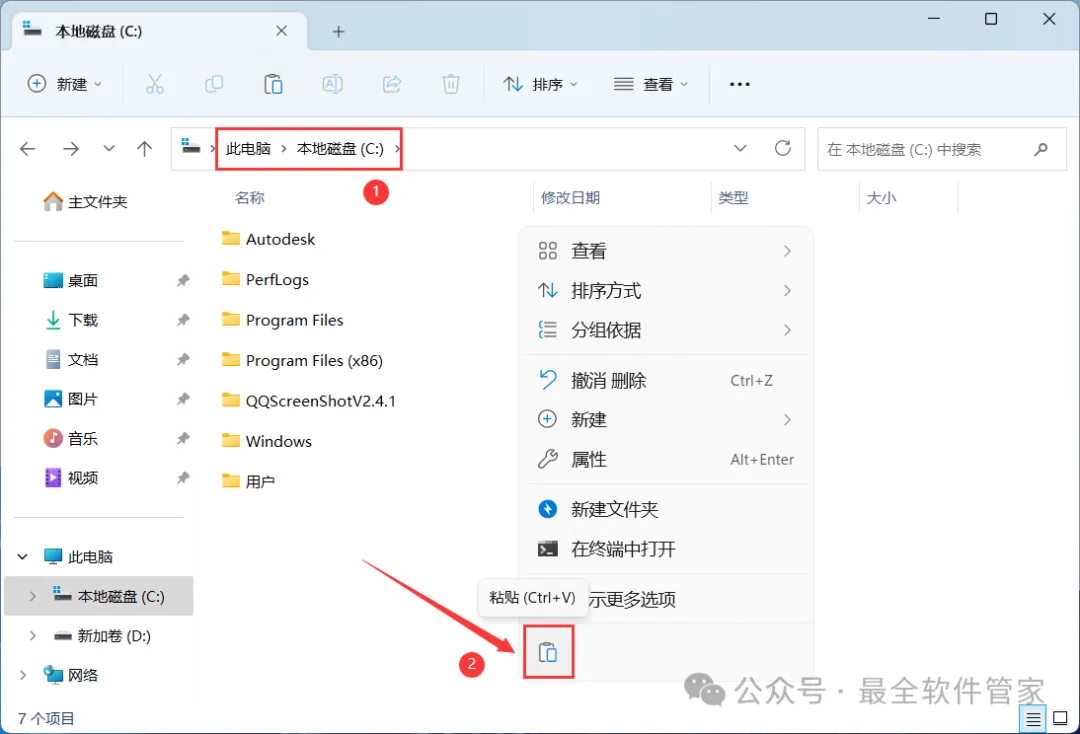The height and width of the screenshot is (734, 1080).
Task: Open the PerfLogs folder
Action: point(265,280)
